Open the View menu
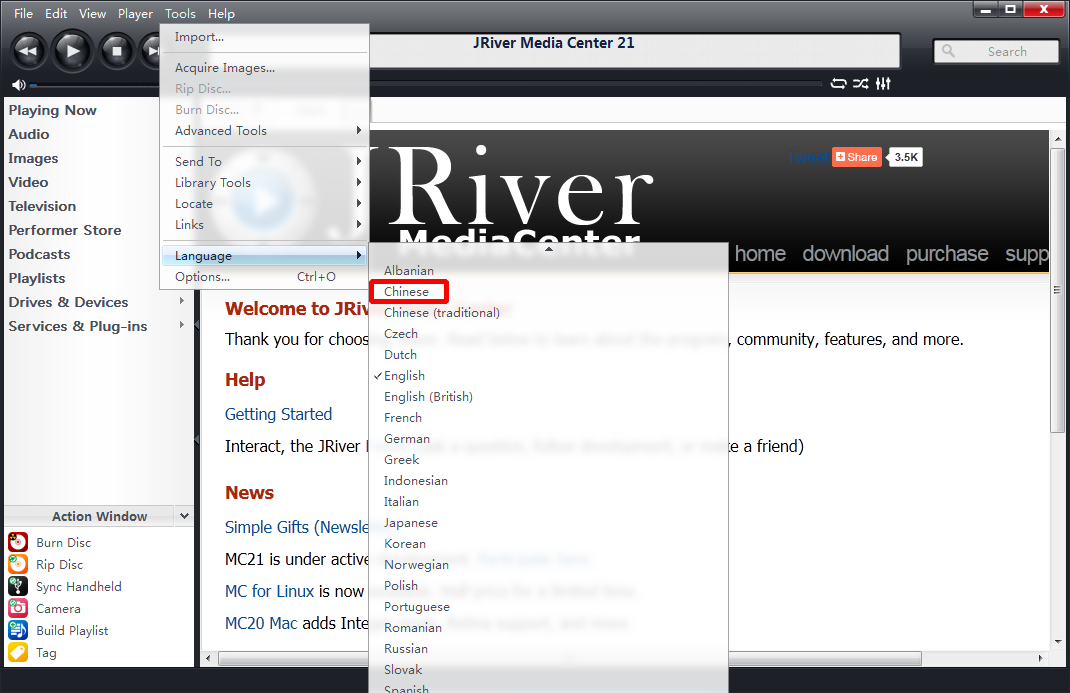The image size is (1070, 693). pos(92,14)
